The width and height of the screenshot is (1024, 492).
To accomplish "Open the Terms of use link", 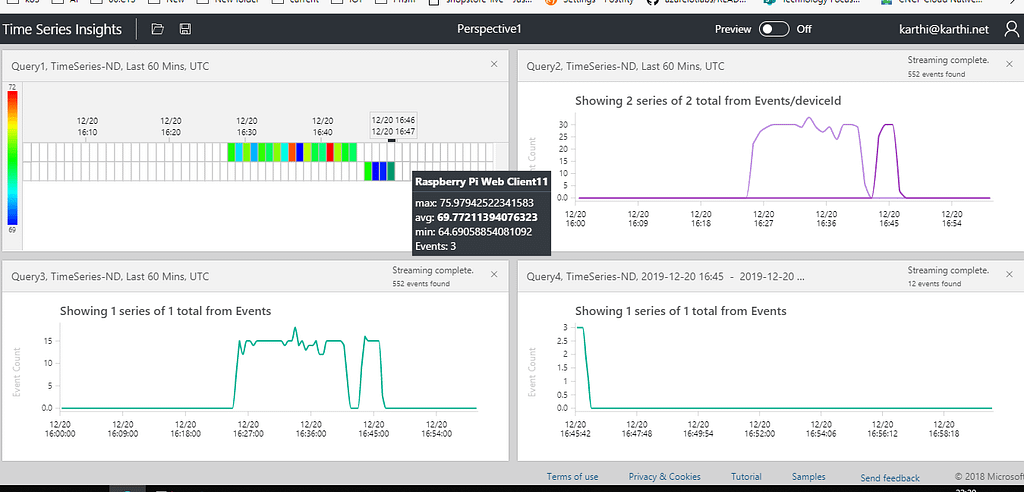I will [572, 477].
